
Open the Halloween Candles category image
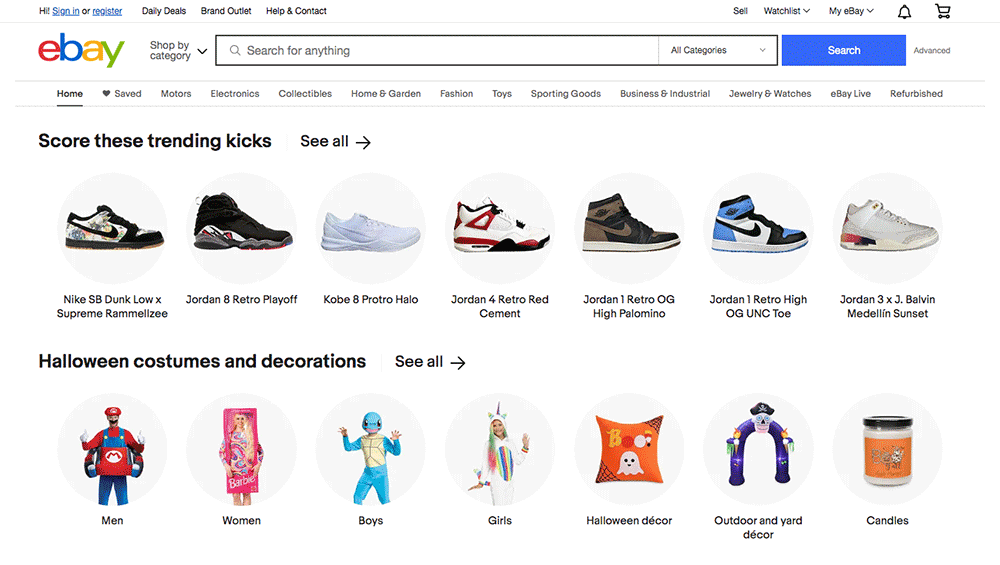click(x=887, y=448)
